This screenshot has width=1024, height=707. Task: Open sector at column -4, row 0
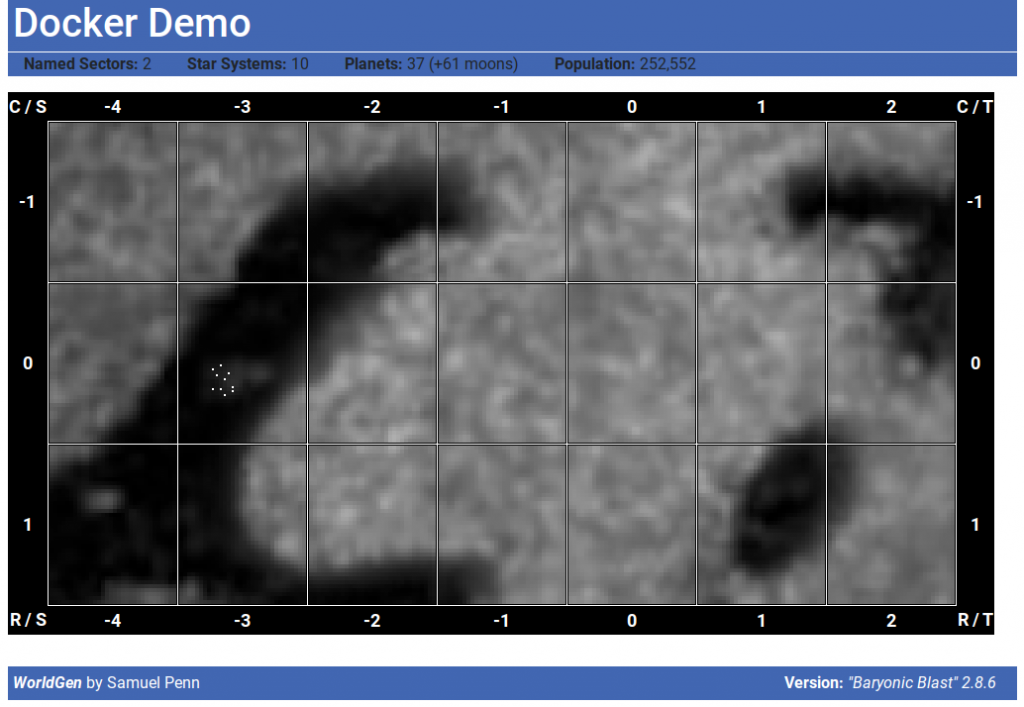[113, 363]
